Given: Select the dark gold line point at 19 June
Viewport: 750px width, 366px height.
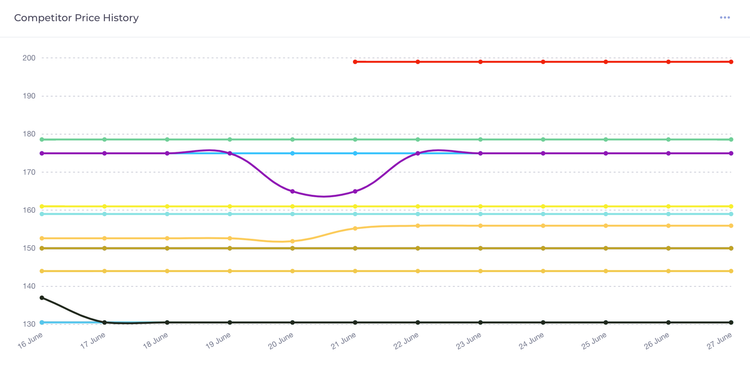Looking at the screenshot, I should pos(230,248).
